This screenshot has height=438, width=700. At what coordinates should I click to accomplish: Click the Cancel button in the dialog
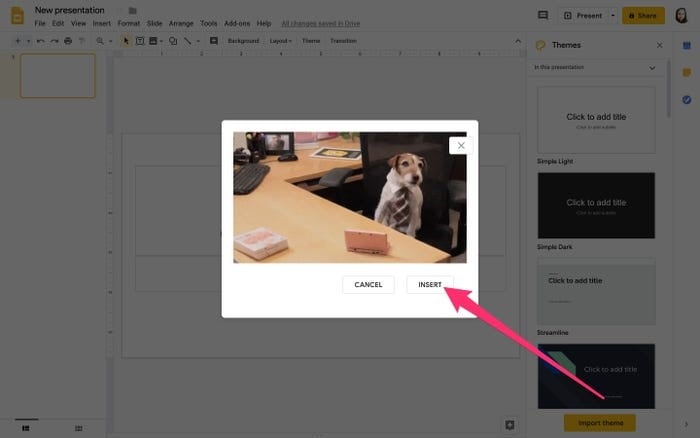[368, 284]
